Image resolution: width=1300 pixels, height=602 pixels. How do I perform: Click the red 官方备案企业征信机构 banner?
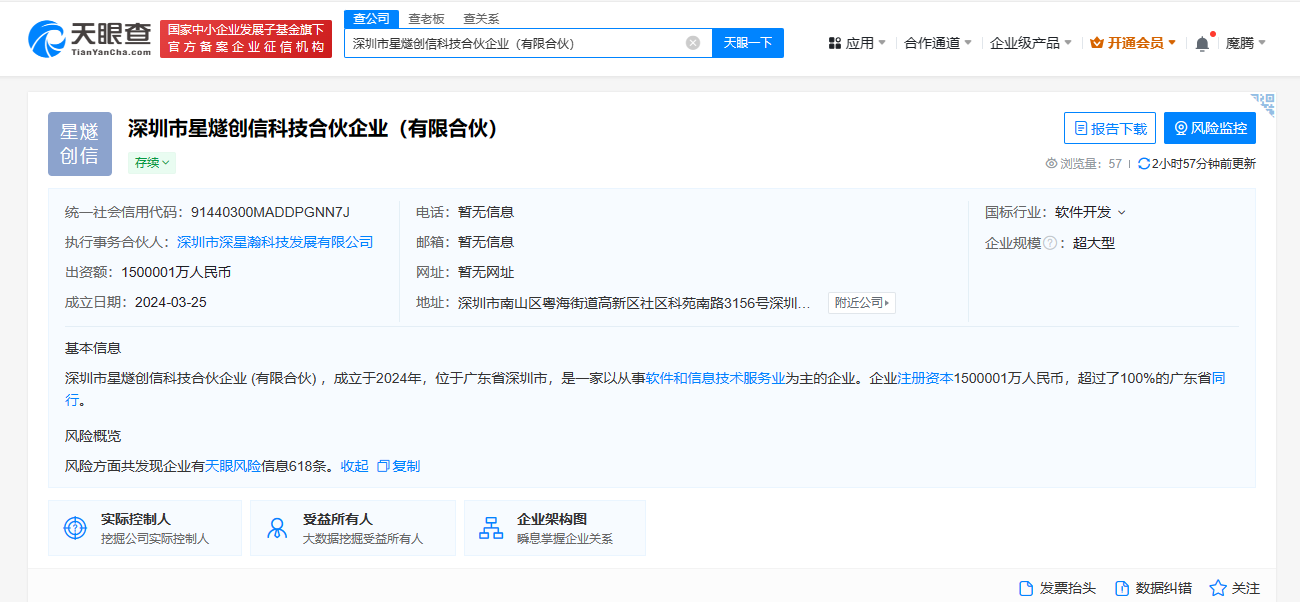pyautogui.click(x=246, y=39)
